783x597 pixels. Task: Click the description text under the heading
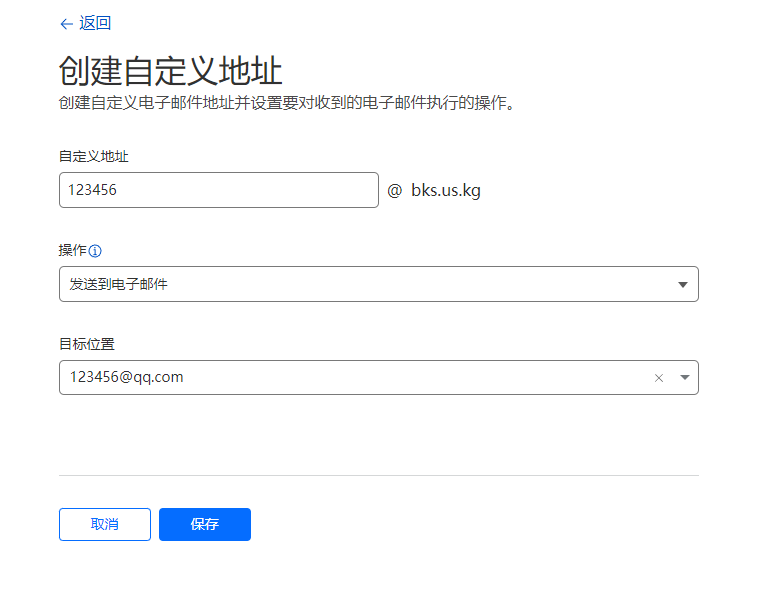288,103
